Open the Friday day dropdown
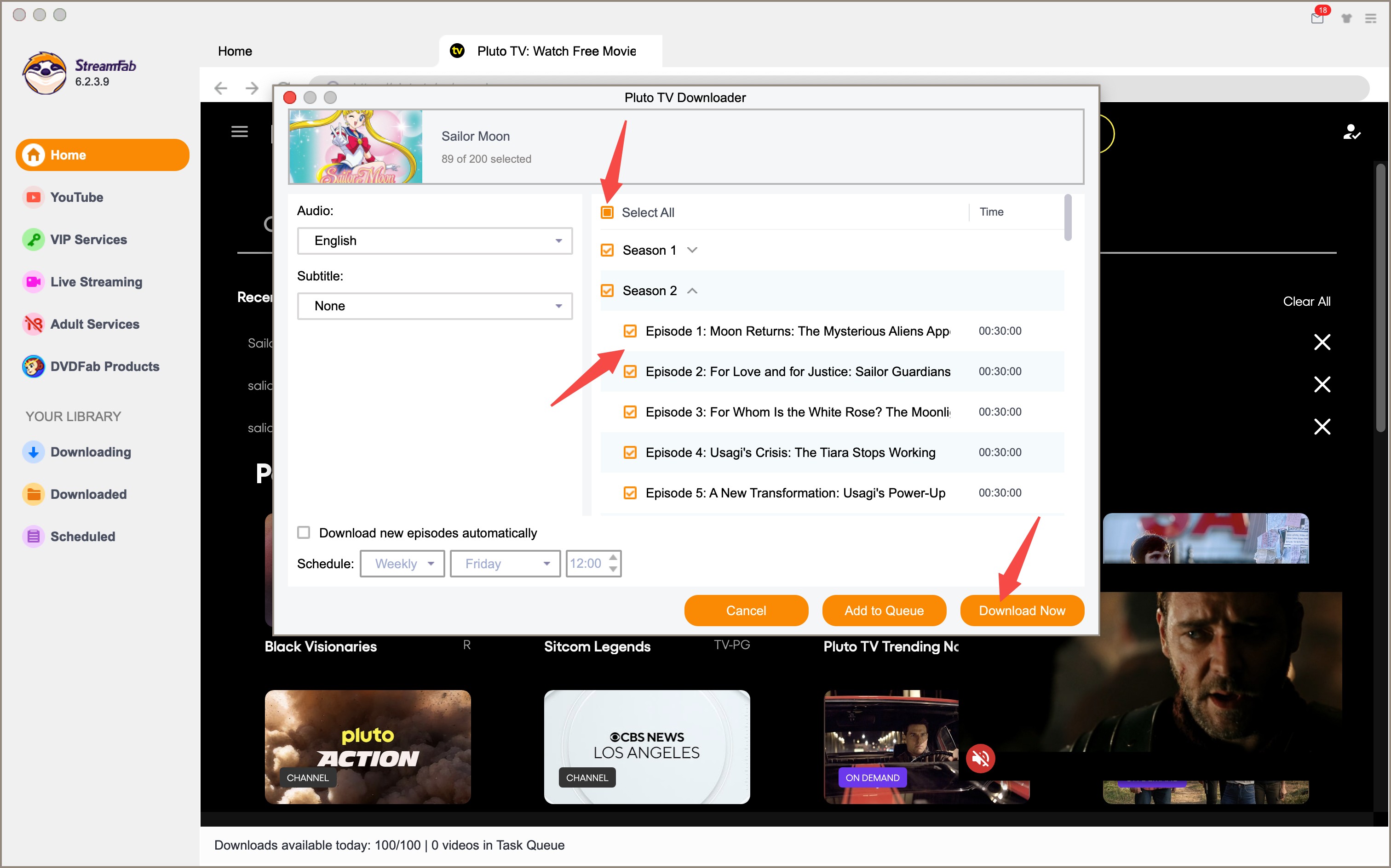1391x868 pixels. (506, 564)
